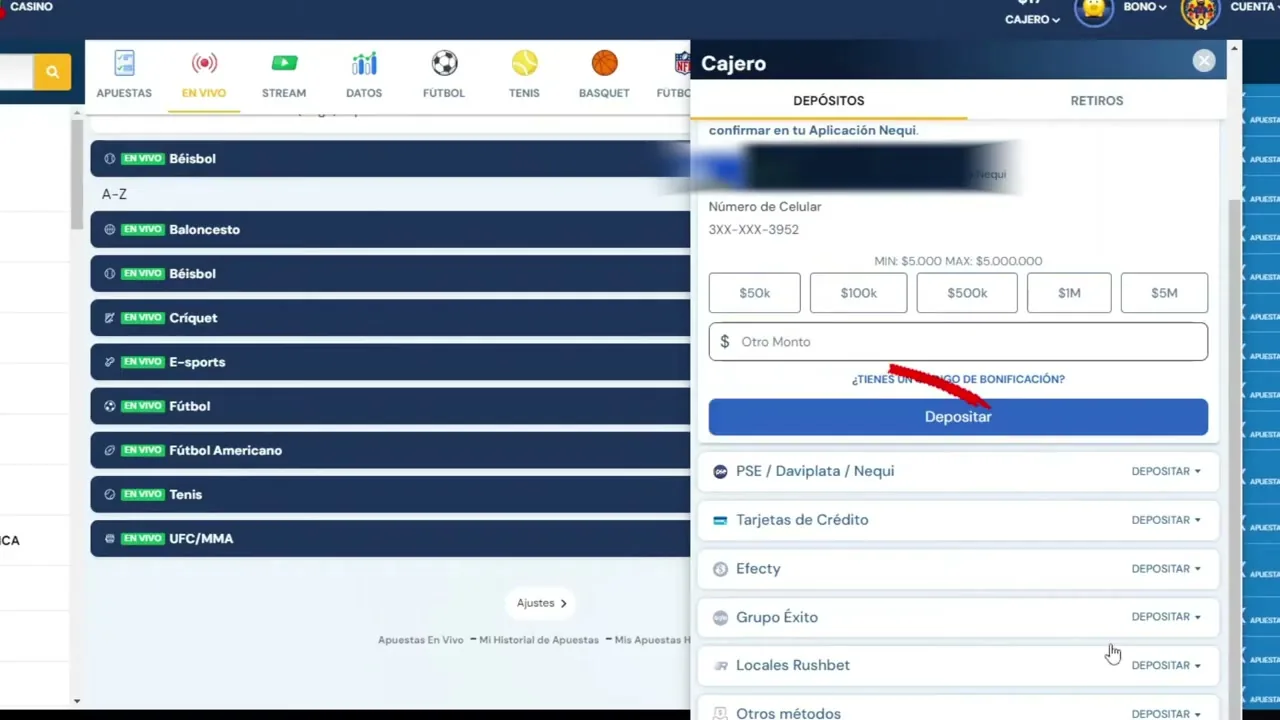Click the blue Depositar button
This screenshot has height=720, width=1280.
pos(958,417)
